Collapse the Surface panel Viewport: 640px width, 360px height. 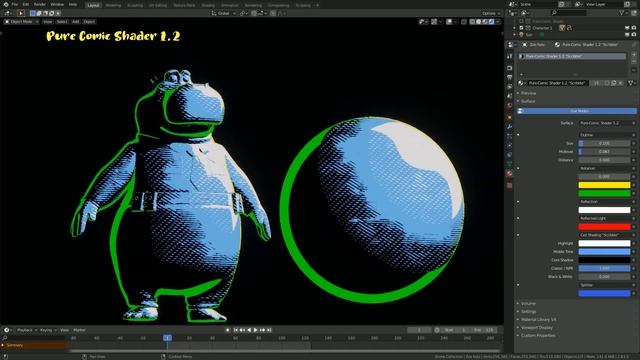pyautogui.click(x=527, y=101)
